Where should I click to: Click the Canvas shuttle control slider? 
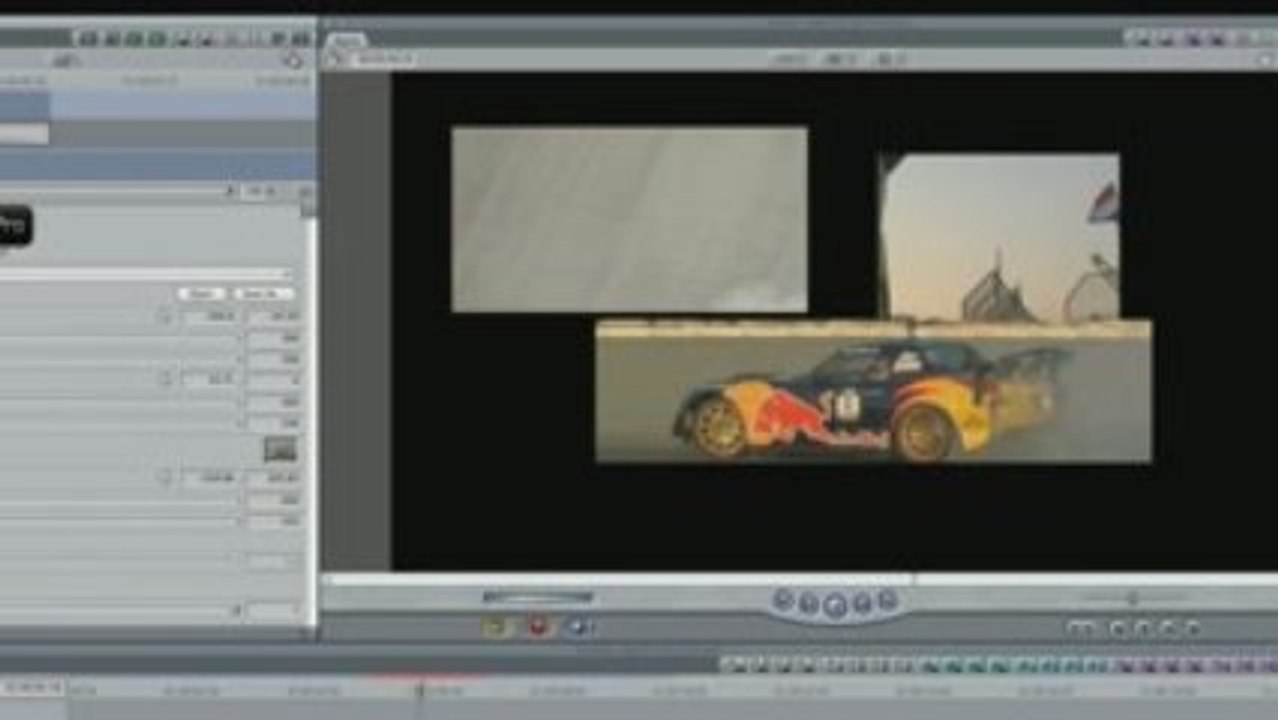coord(538,597)
